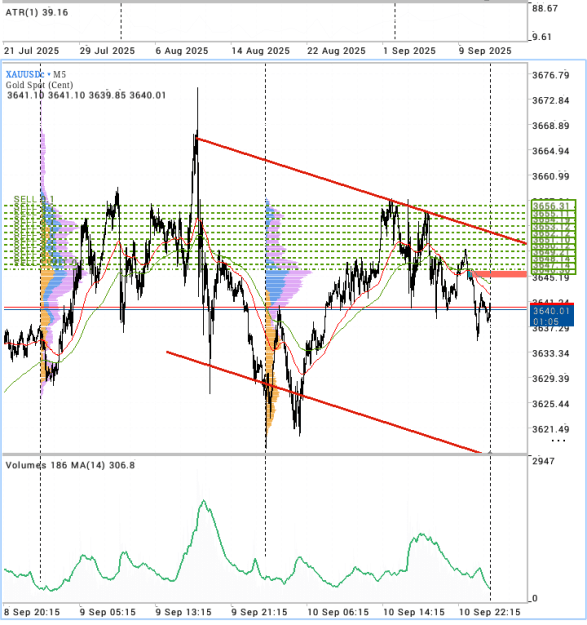Screen dimensions: 587x625
Task: Click the 3676.79 price axis label
Action: tap(551, 75)
